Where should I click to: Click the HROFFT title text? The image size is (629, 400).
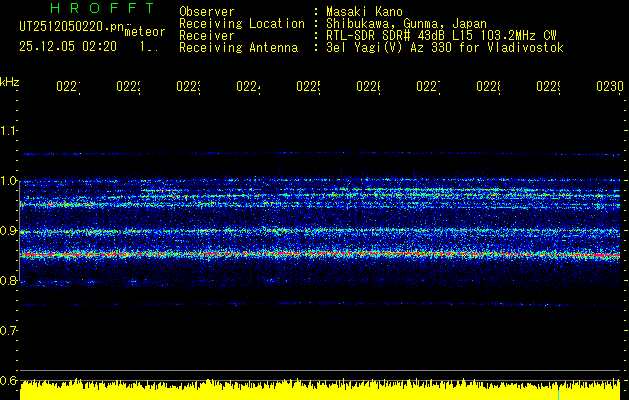coord(103,8)
